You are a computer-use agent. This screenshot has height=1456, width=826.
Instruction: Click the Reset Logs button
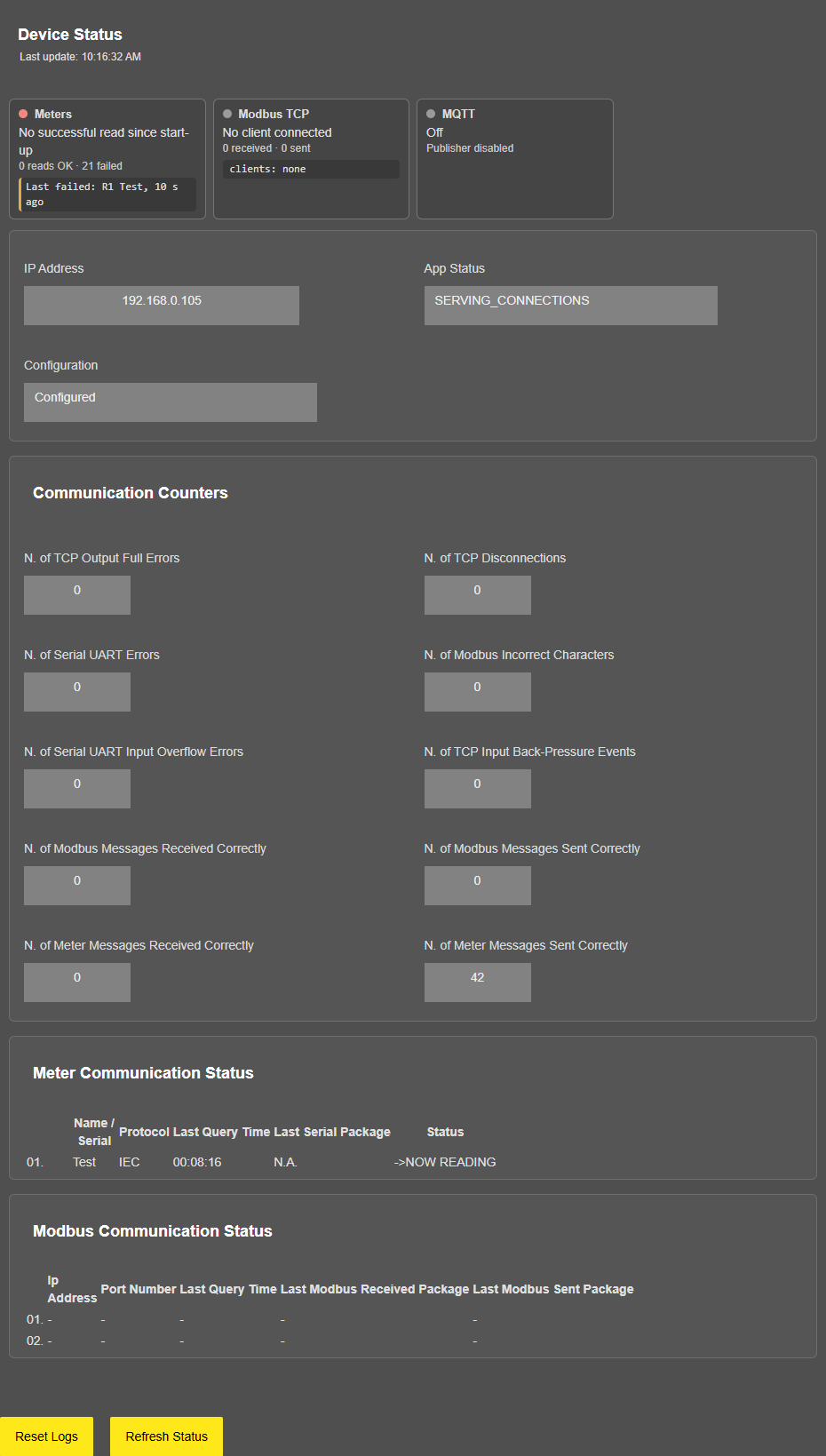coord(46,1436)
